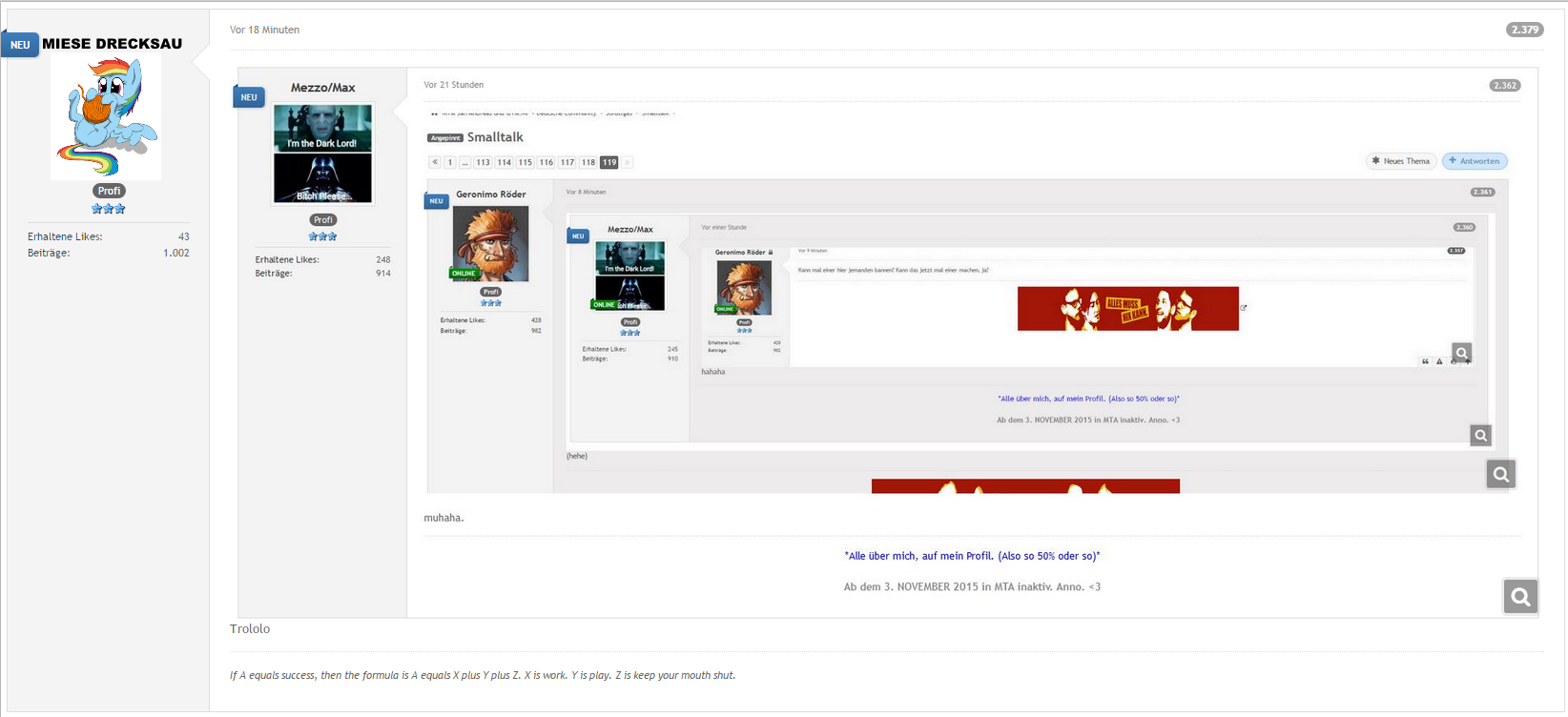
Task: Click the Neues Thema button
Action: [1401, 161]
